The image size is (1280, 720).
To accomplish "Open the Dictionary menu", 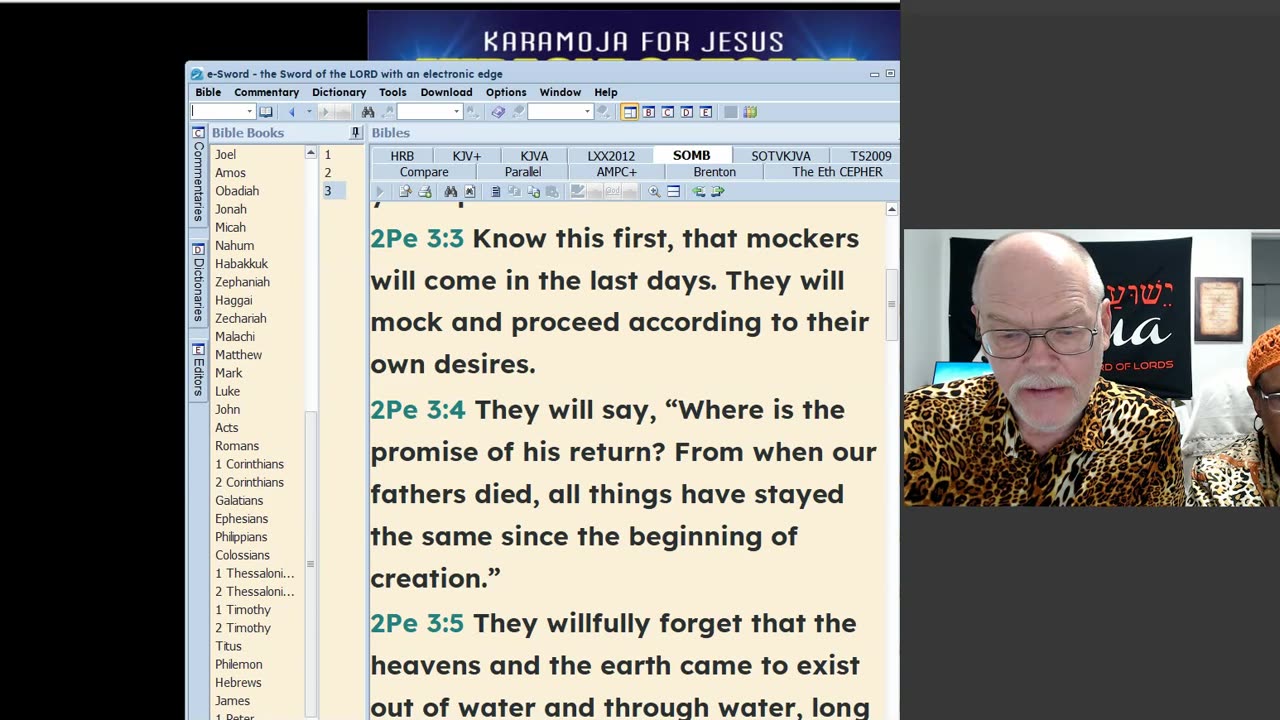I will click(339, 92).
